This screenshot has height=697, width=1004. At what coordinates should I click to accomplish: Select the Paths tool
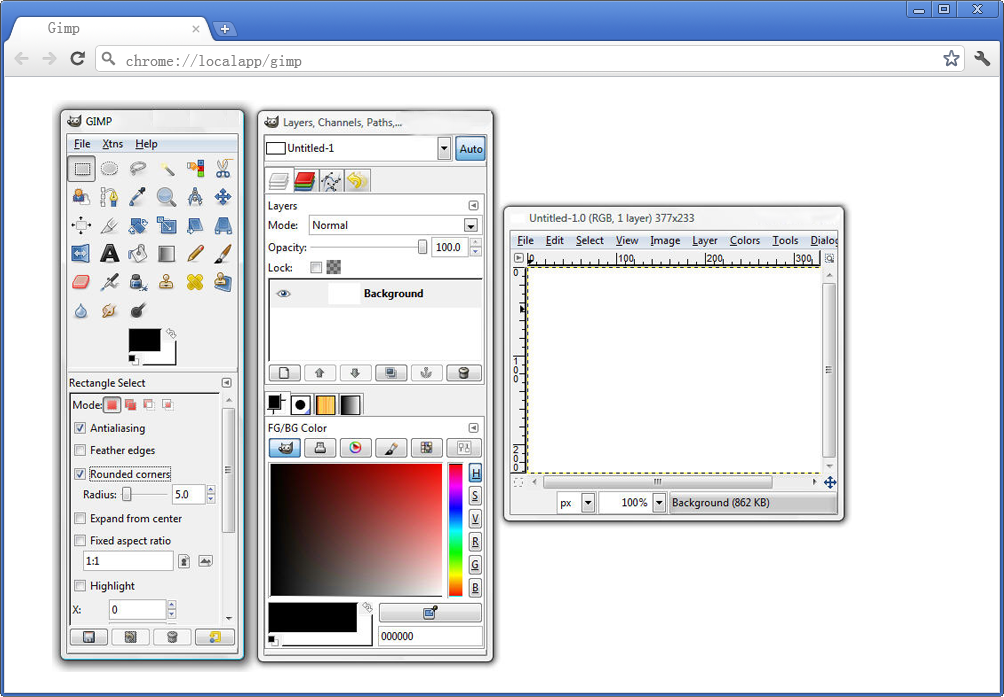pyautogui.click(x=109, y=197)
